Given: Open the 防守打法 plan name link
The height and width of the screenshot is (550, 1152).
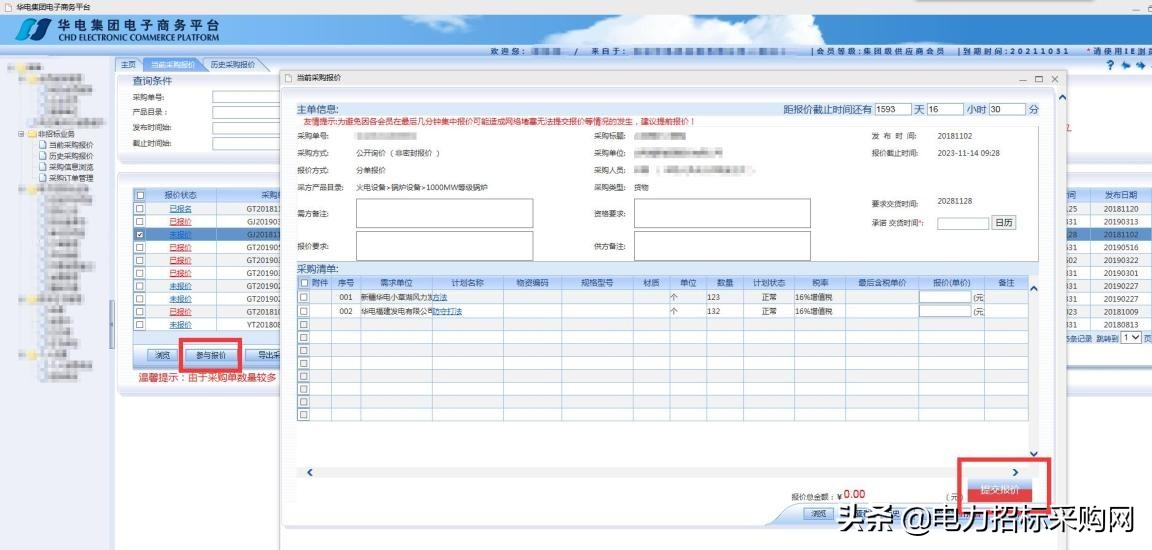Looking at the screenshot, I should tap(447, 311).
